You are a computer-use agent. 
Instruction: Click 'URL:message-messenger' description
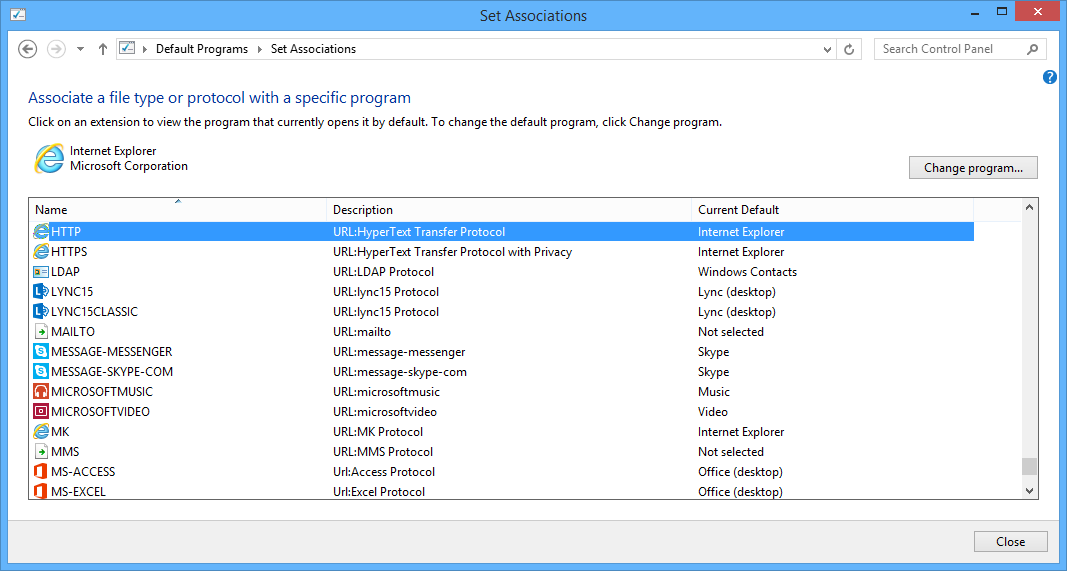[399, 352]
